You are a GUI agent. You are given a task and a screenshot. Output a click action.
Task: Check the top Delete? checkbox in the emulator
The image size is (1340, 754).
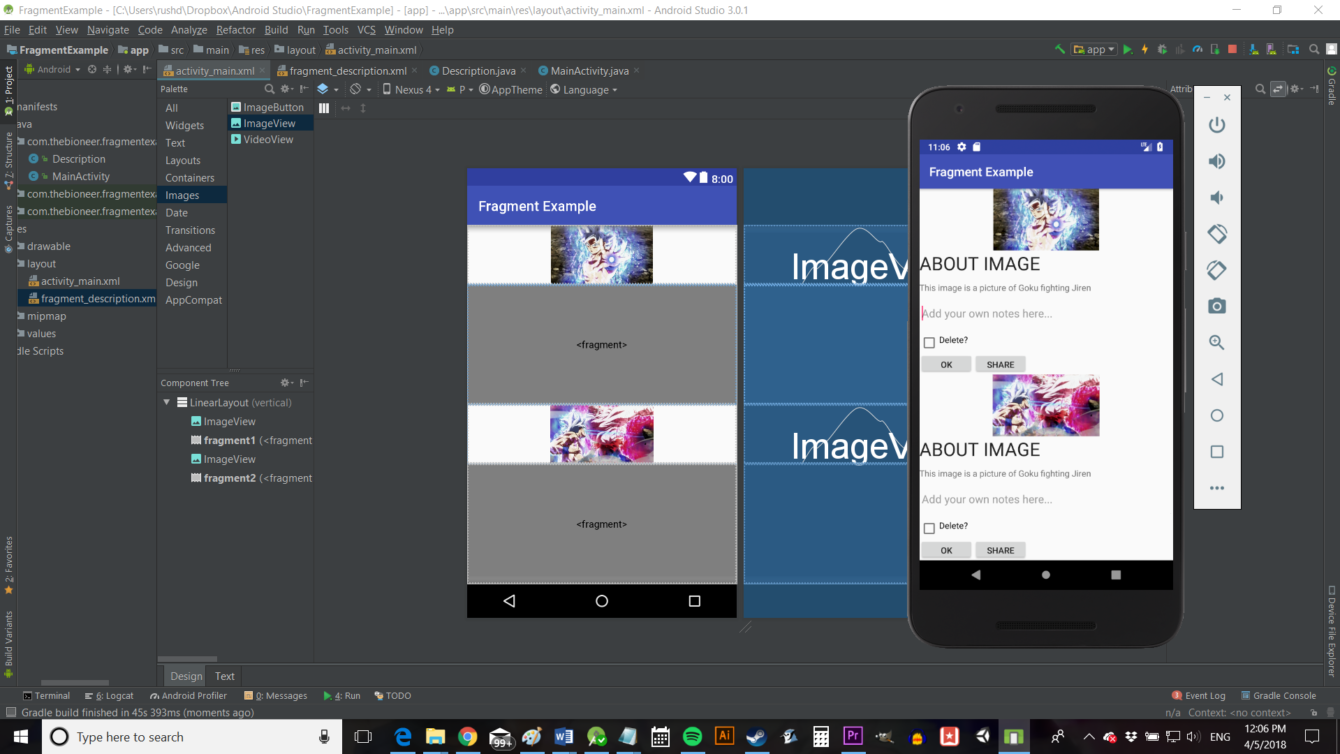click(929, 342)
